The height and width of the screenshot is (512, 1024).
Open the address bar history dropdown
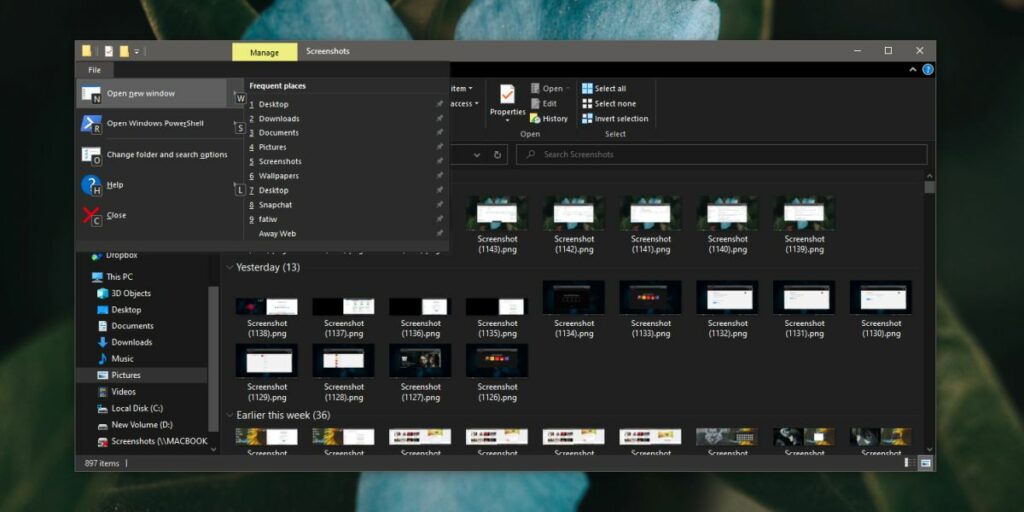pos(476,155)
